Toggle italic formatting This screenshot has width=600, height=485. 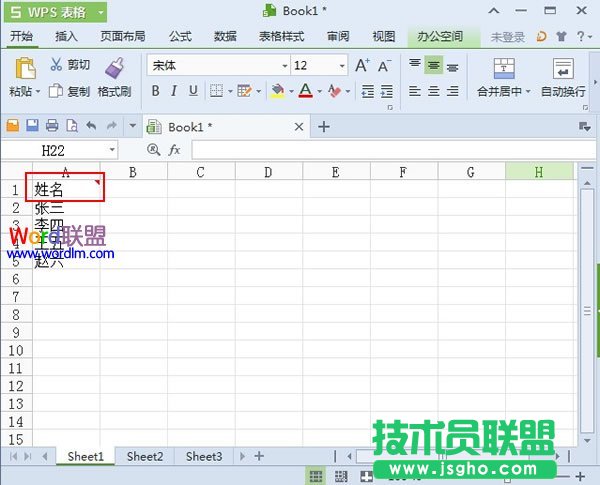[x=174, y=91]
